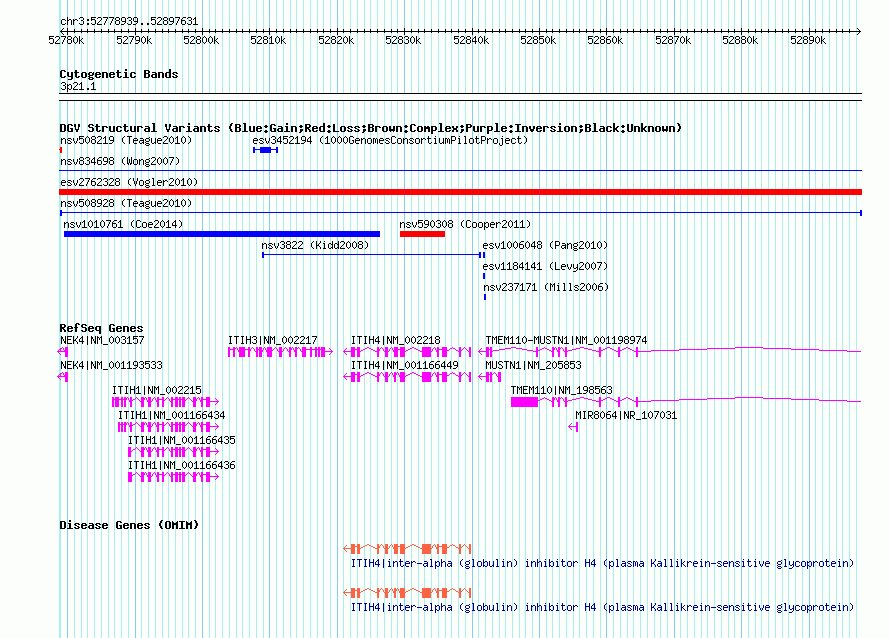This screenshot has width=890, height=638.
Task: Click the esv1184141 (Levy2007) label
Action: pos(545,266)
